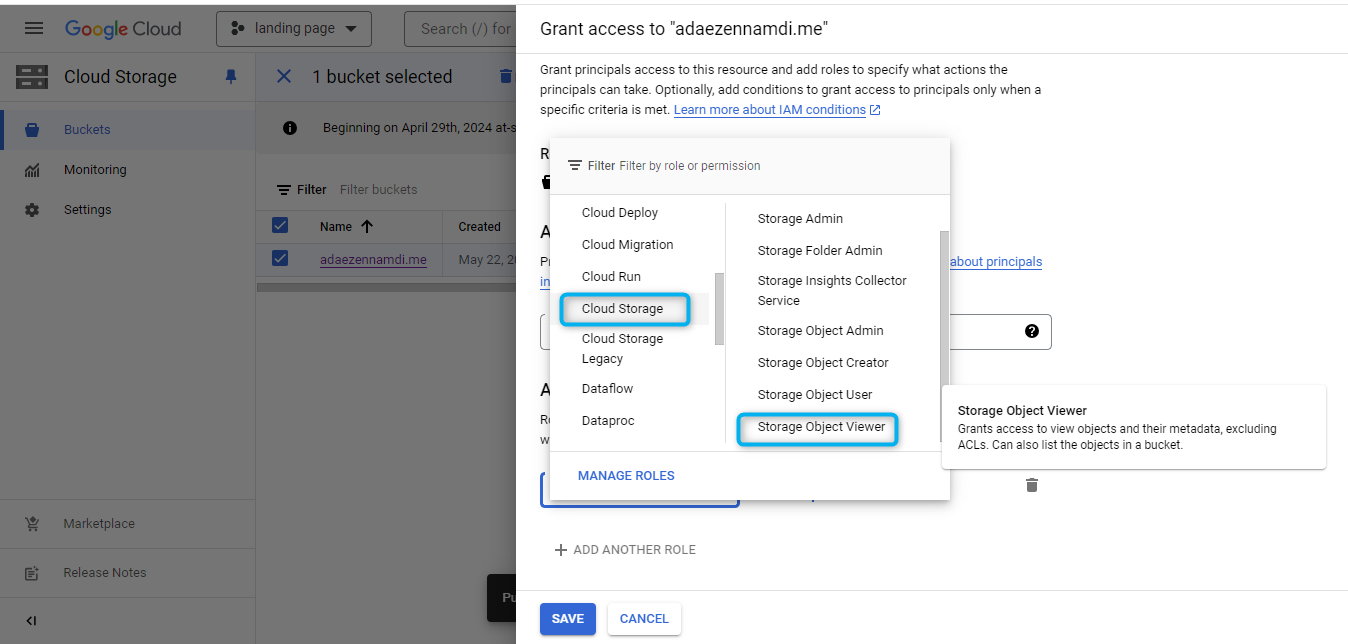Click the role category list scrollbar
The width and height of the screenshot is (1348, 644).
719,309
